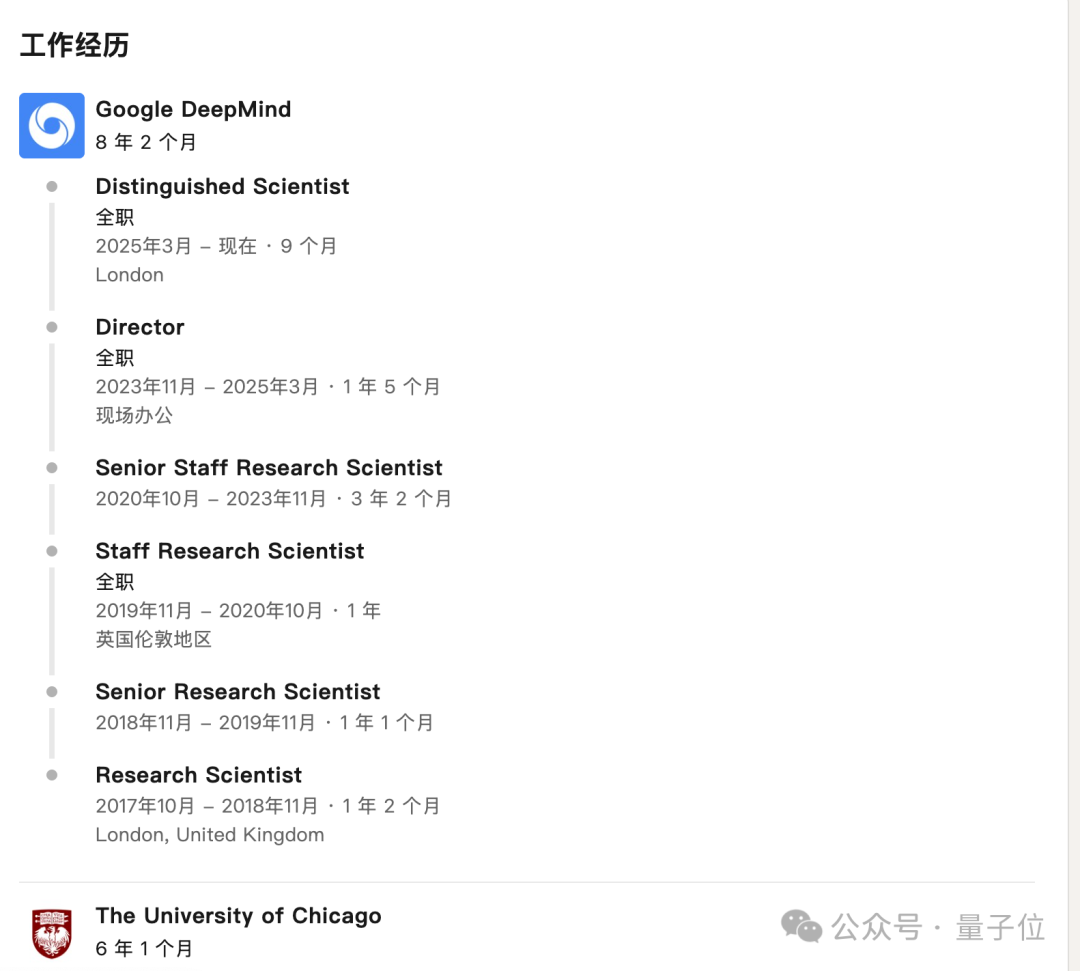
Task: Select the timeline dot beside Director
Action: coord(51,328)
